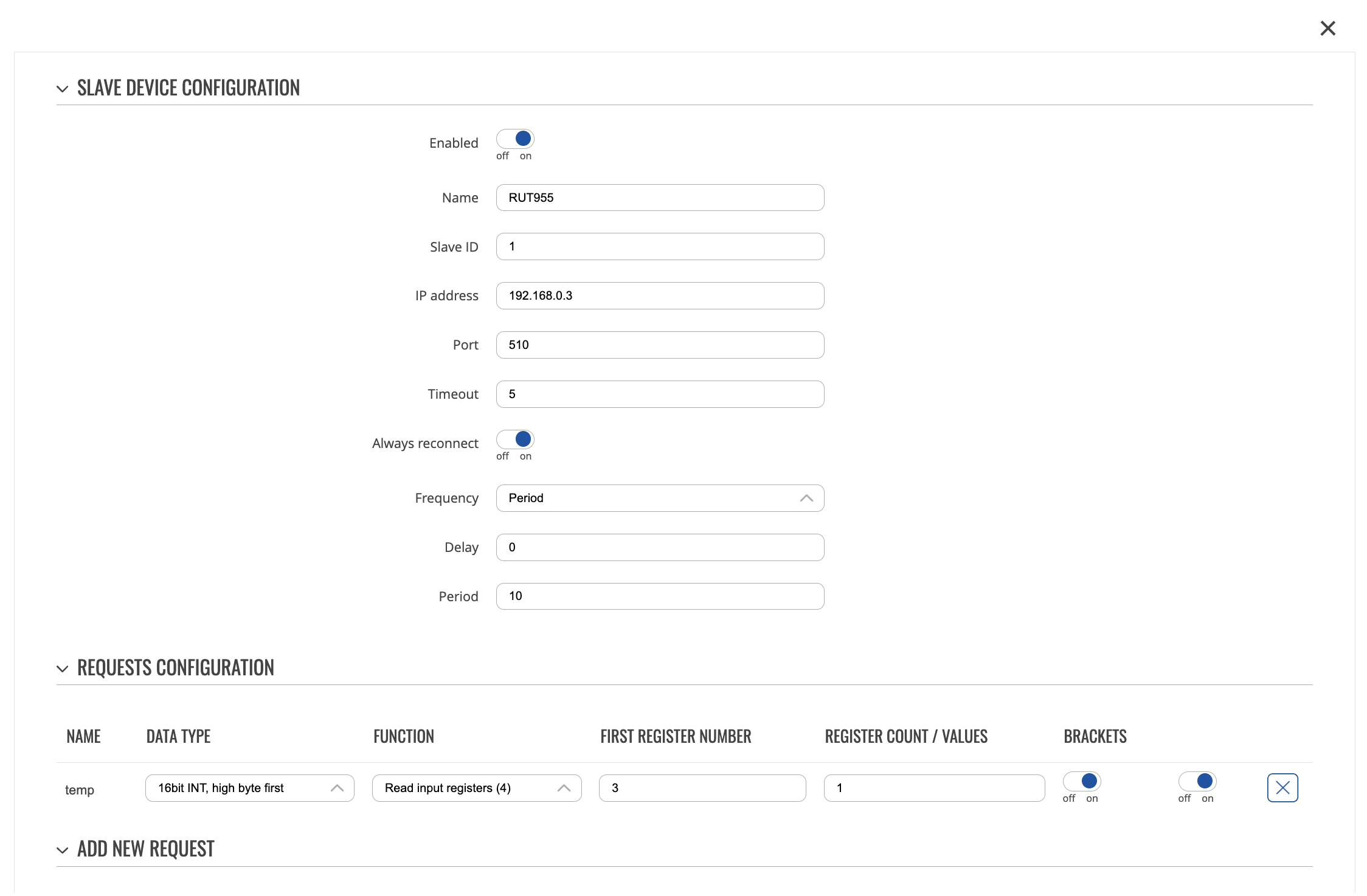
Task: Open the Frequency dropdown
Action: pyautogui.click(x=660, y=498)
